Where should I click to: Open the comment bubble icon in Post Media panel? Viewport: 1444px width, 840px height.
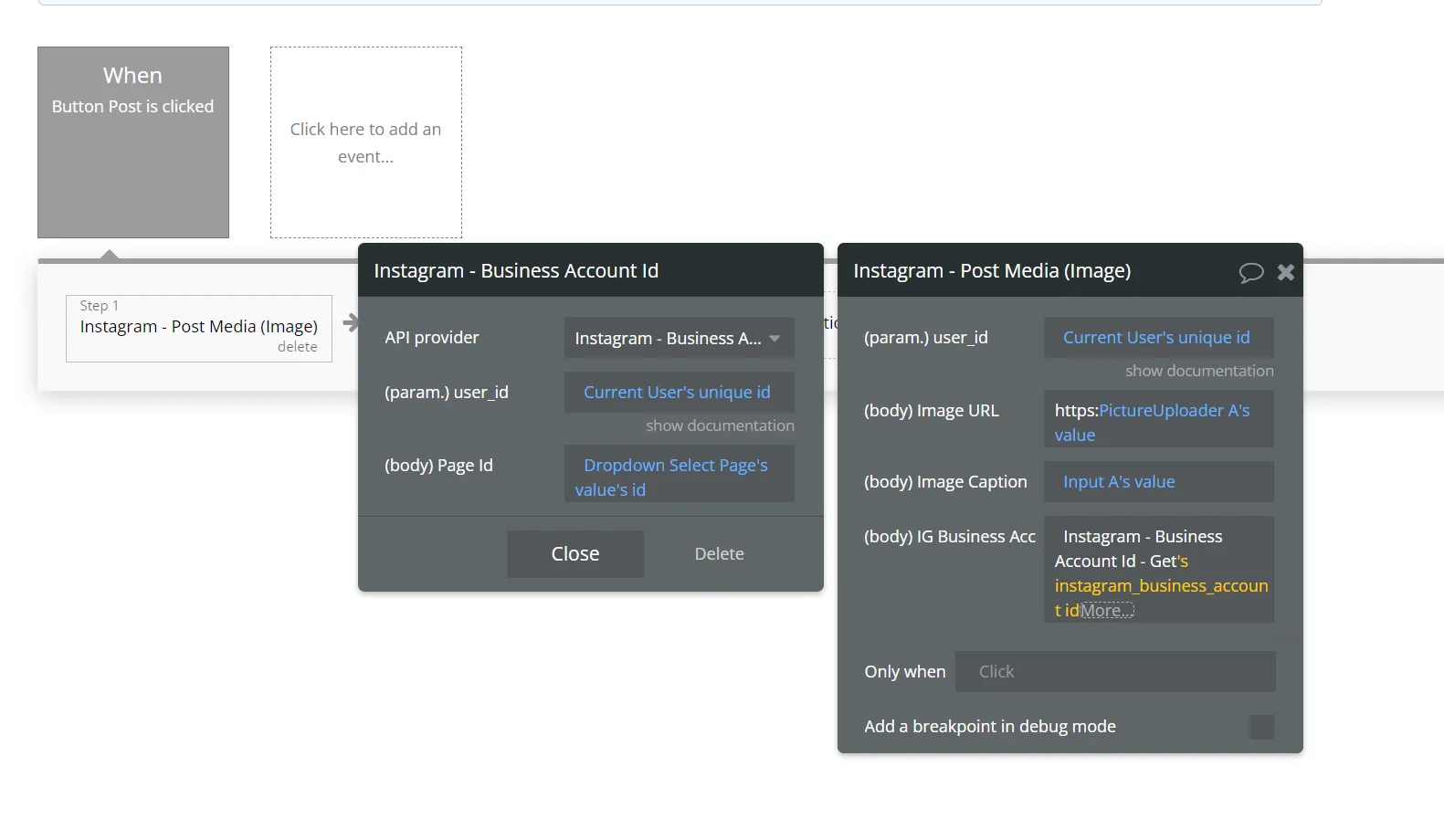pyautogui.click(x=1251, y=272)
